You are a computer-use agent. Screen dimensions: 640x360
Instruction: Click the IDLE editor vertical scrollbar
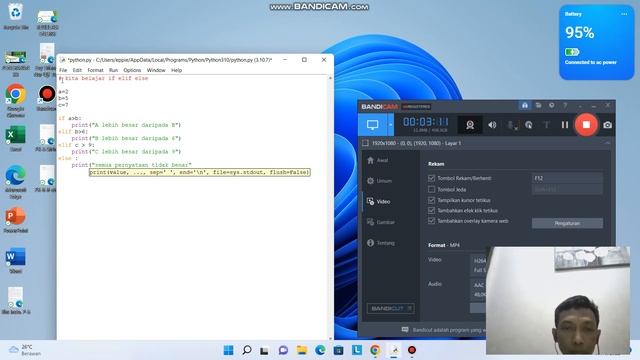click(330, 208)
